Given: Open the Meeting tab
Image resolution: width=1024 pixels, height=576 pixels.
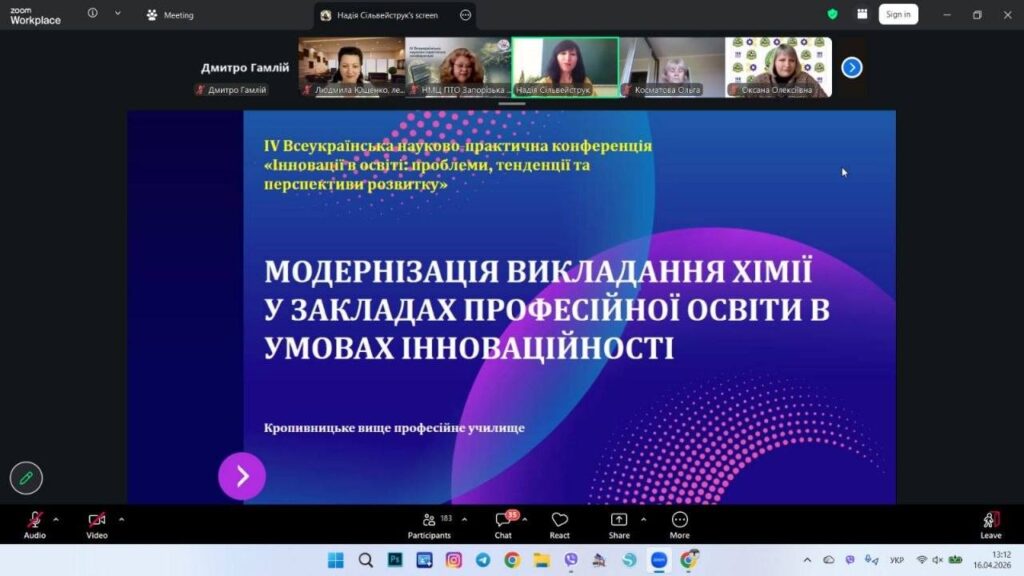Looking at the screenshot, I should [170, 15].
